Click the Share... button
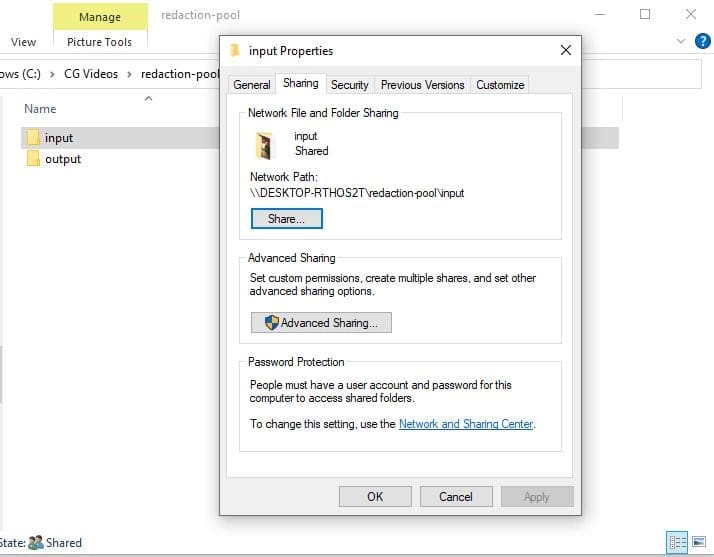This screenshot has width=714, height=557. coord(286,219)
